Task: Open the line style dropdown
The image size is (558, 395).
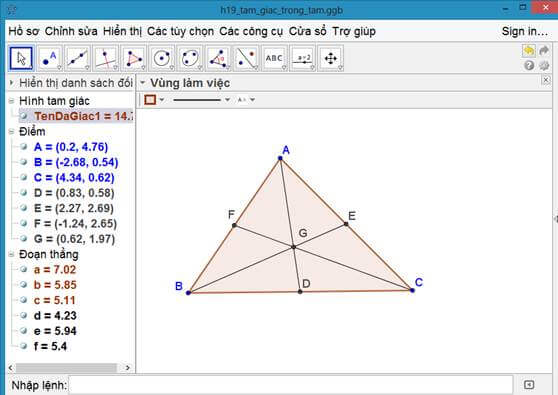Action: click(201, 100)
